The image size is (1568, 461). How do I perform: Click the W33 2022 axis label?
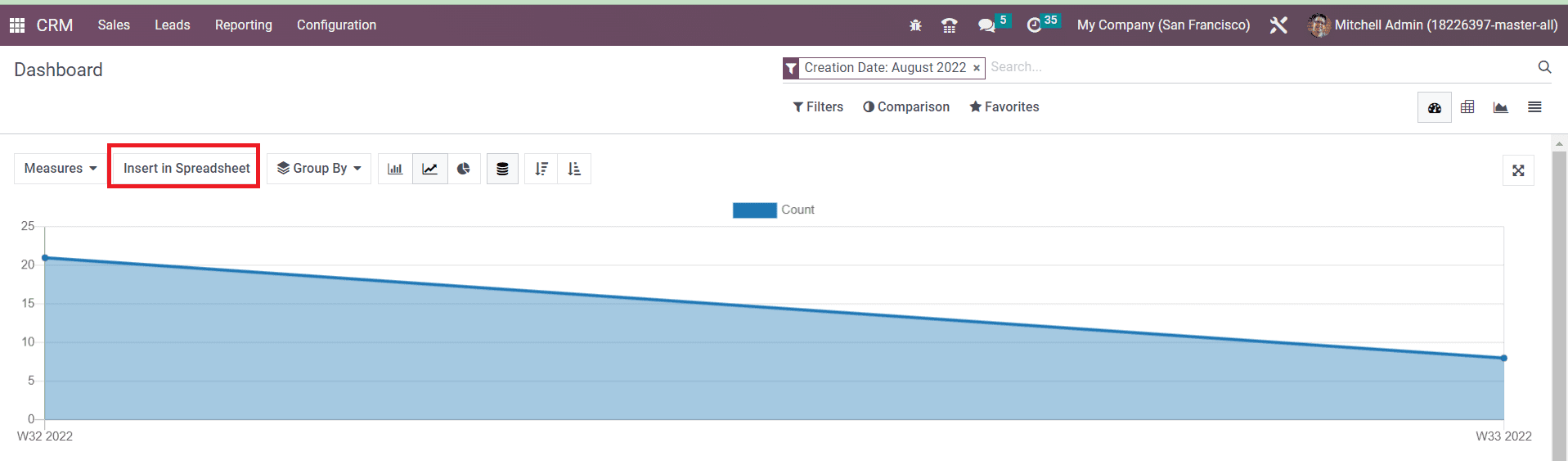1503,436
